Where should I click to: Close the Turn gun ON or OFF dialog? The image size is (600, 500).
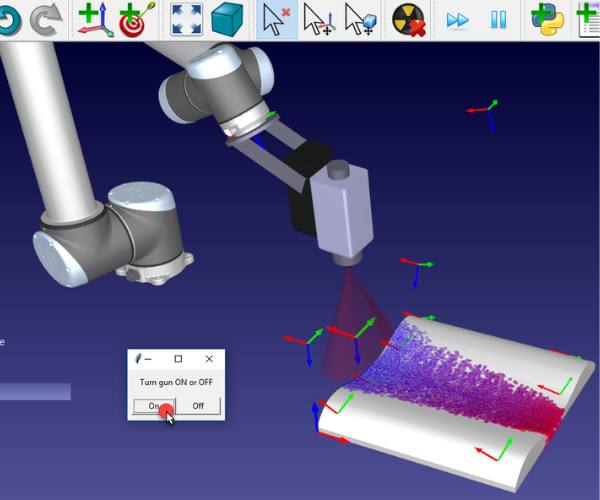[x=209, y=359]
